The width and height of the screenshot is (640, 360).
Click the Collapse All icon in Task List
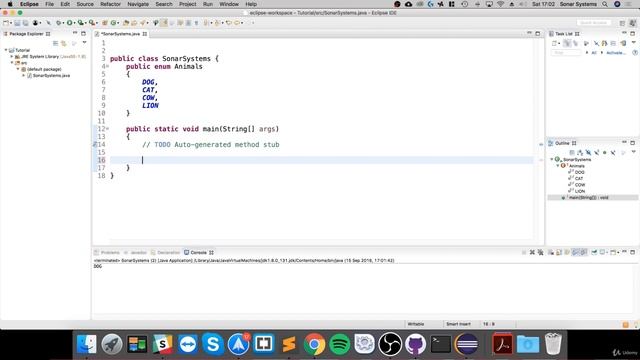pyautogui.click(x=613, y=43)
